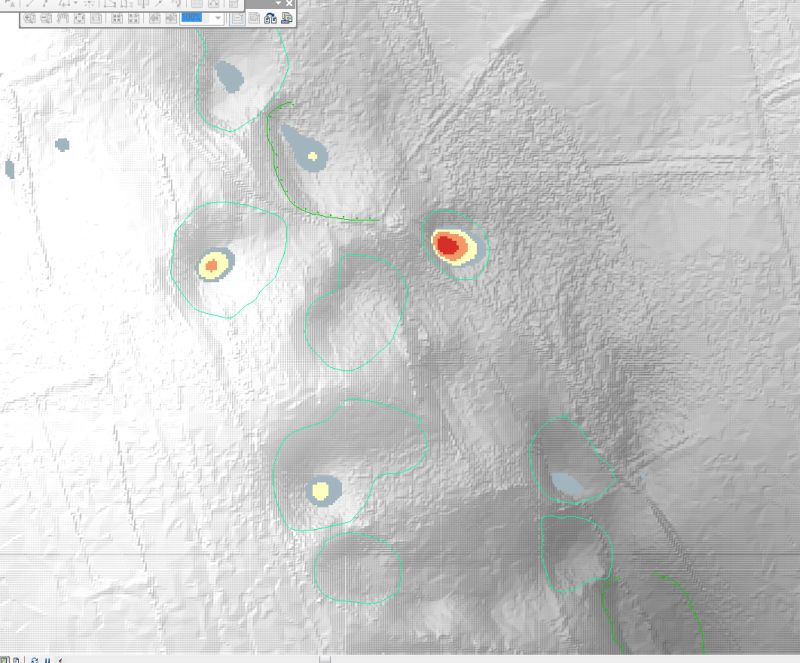Click the red hotspot polygon on the map

tap(448, 243)
